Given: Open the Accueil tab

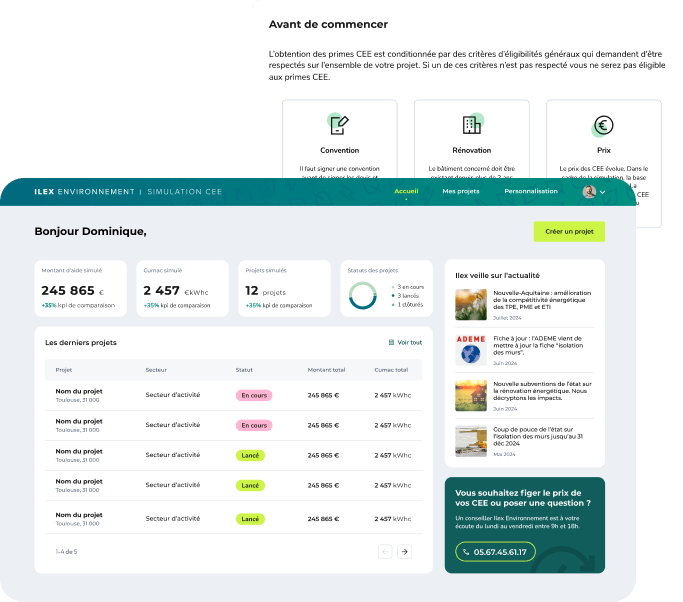Looking at the screenshot, I should 406,190.
